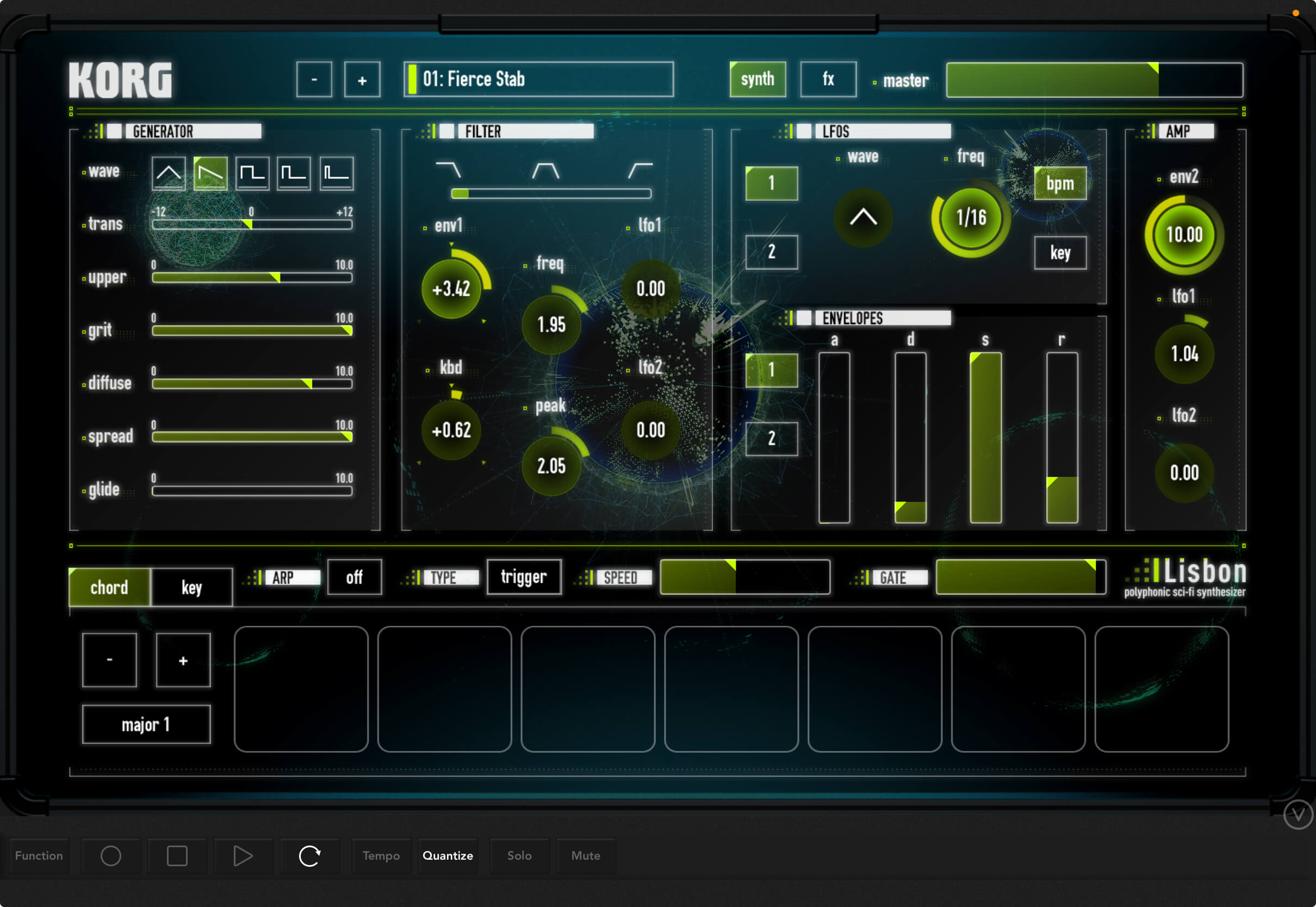Click the amp lfo1 knob showing 1.04
This screenshot has height=907, width=1316.
(x=1184, y=354)
